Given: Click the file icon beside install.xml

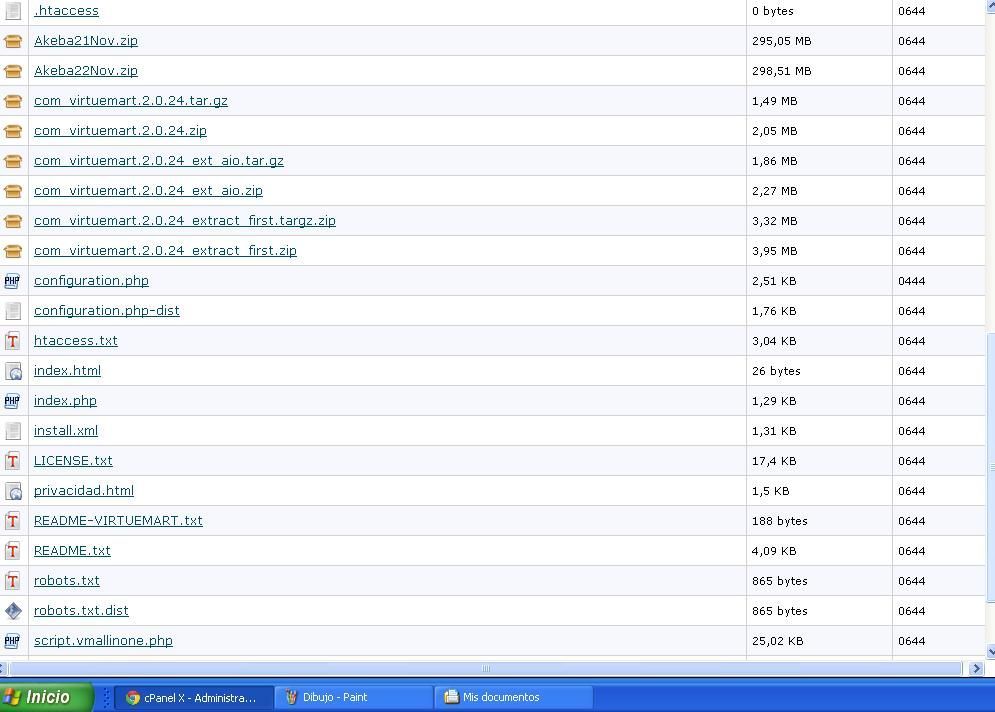Looking at the screenshot, I should (x=13, y=431).
